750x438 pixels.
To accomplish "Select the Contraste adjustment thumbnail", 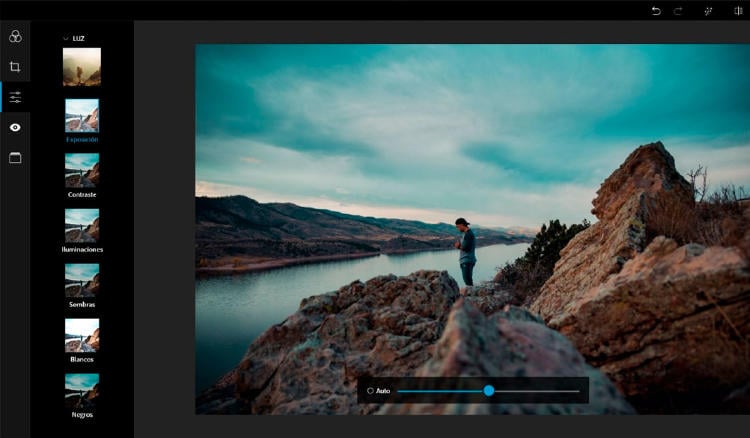I will click(82, 170).
